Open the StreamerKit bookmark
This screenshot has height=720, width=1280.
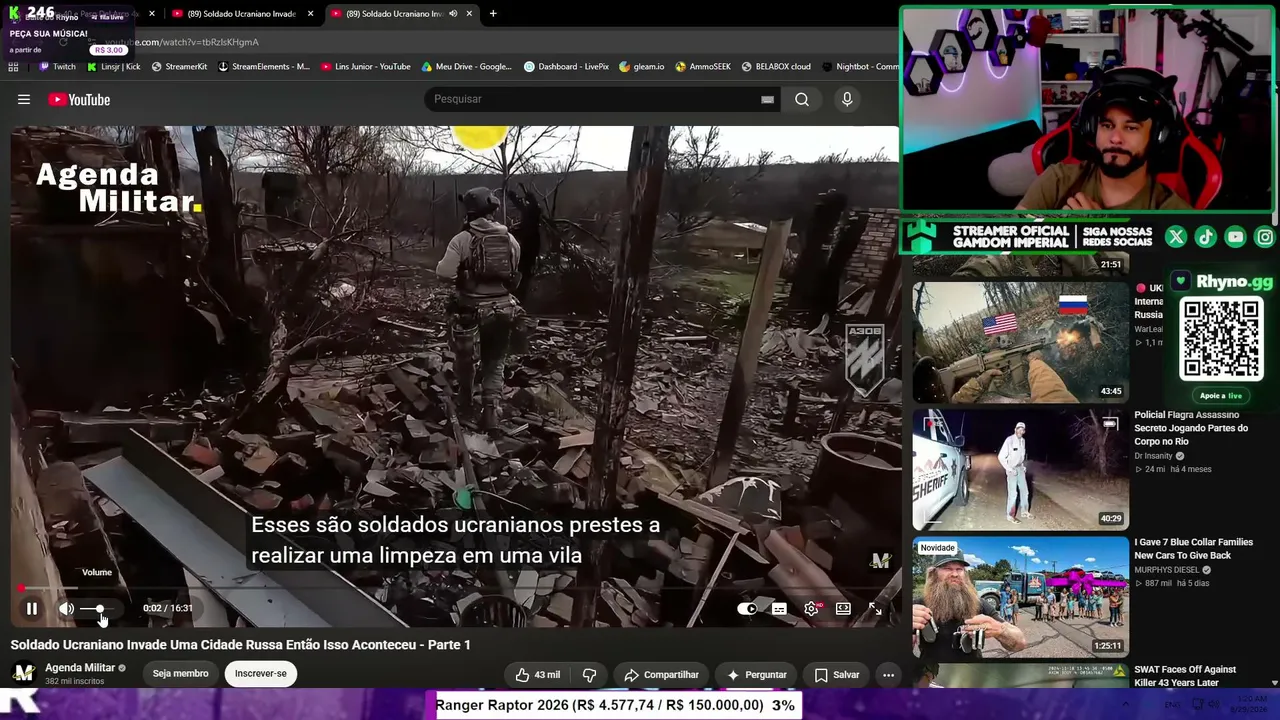pos(179,67)
